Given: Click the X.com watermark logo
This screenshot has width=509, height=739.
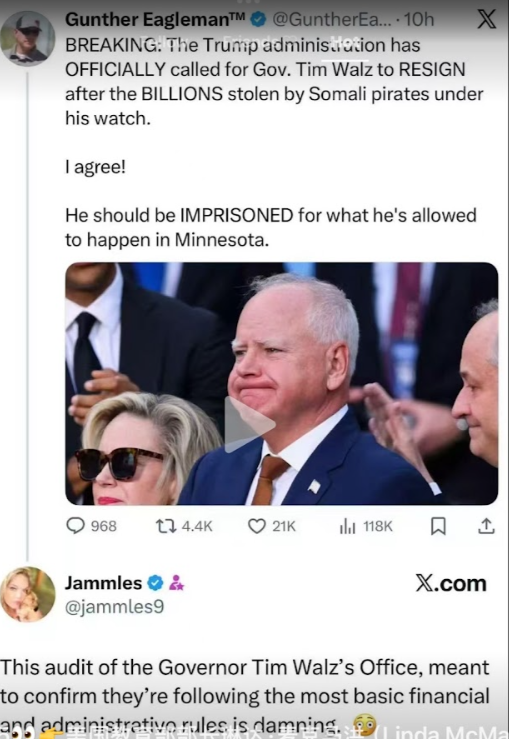Looking at the screenshot, I should (451, 583).
